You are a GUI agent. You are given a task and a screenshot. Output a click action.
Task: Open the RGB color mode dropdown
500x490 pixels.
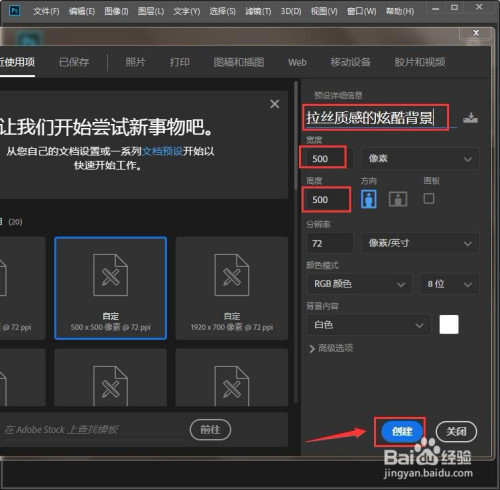click(359, 284)
